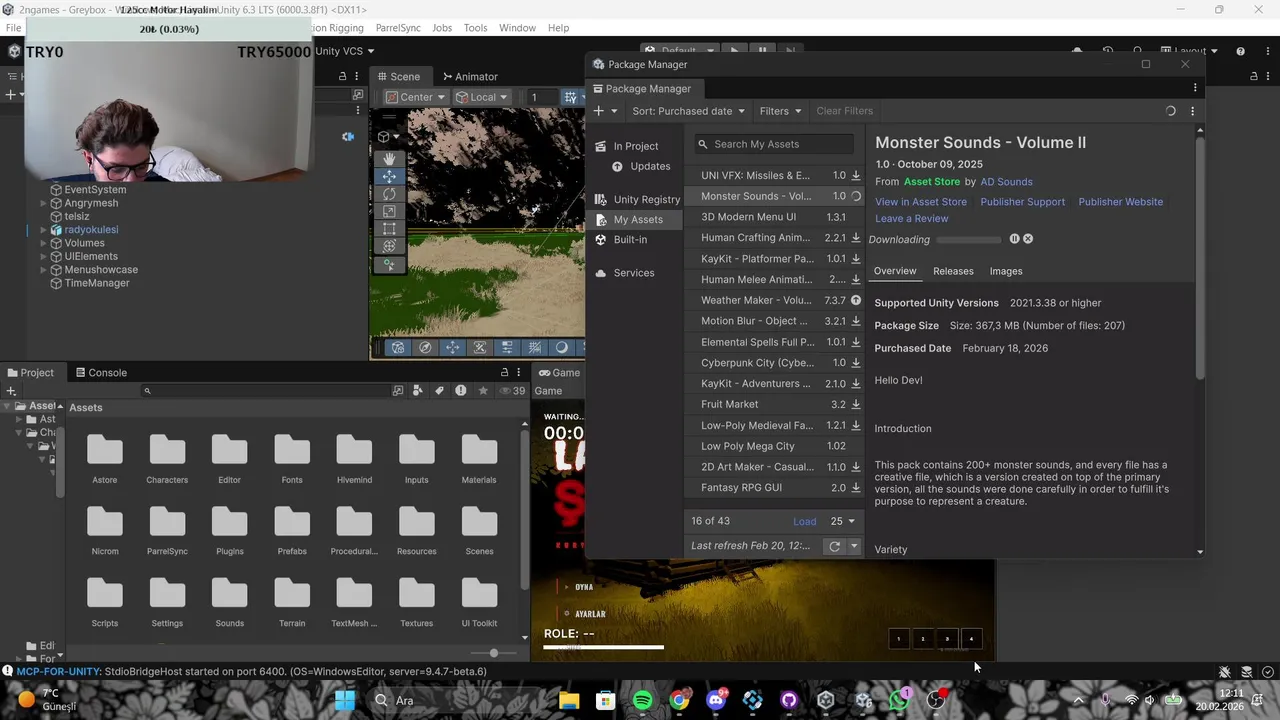The height and width of the screenshot is (720, 1280).
Task: Select Built-in in Package Manager sidebar
Action: [x=630, y=240]
